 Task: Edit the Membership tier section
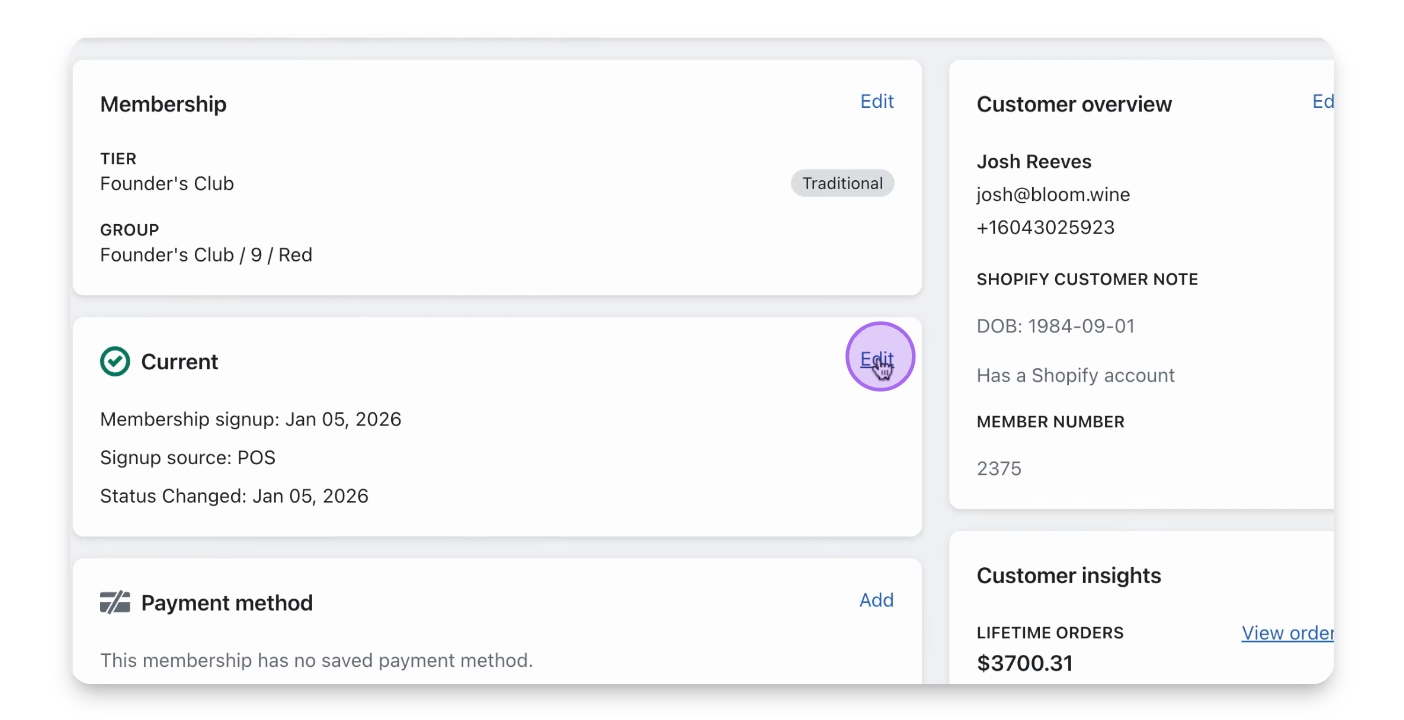[877, 102]
